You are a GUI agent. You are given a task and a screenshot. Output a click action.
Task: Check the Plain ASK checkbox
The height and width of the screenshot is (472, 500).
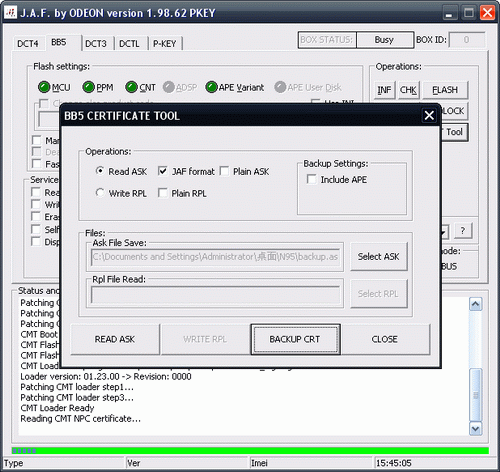tap(224, 171)
